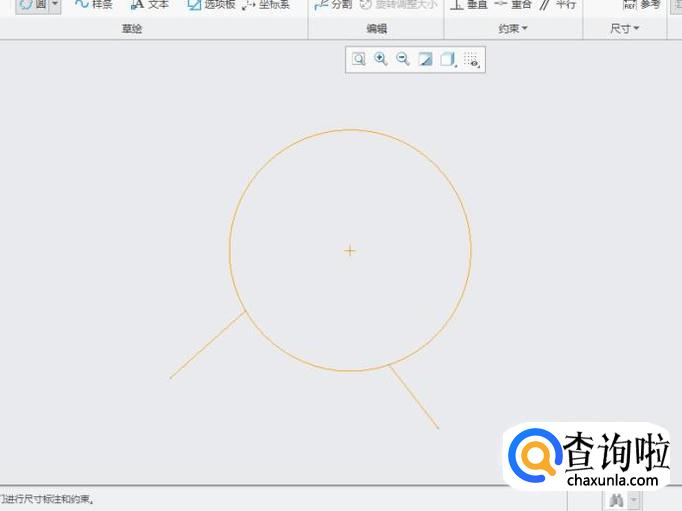682x511 pixels.
Task: Open the Circle tool dropdown arrow
Action: click(55, 4)
